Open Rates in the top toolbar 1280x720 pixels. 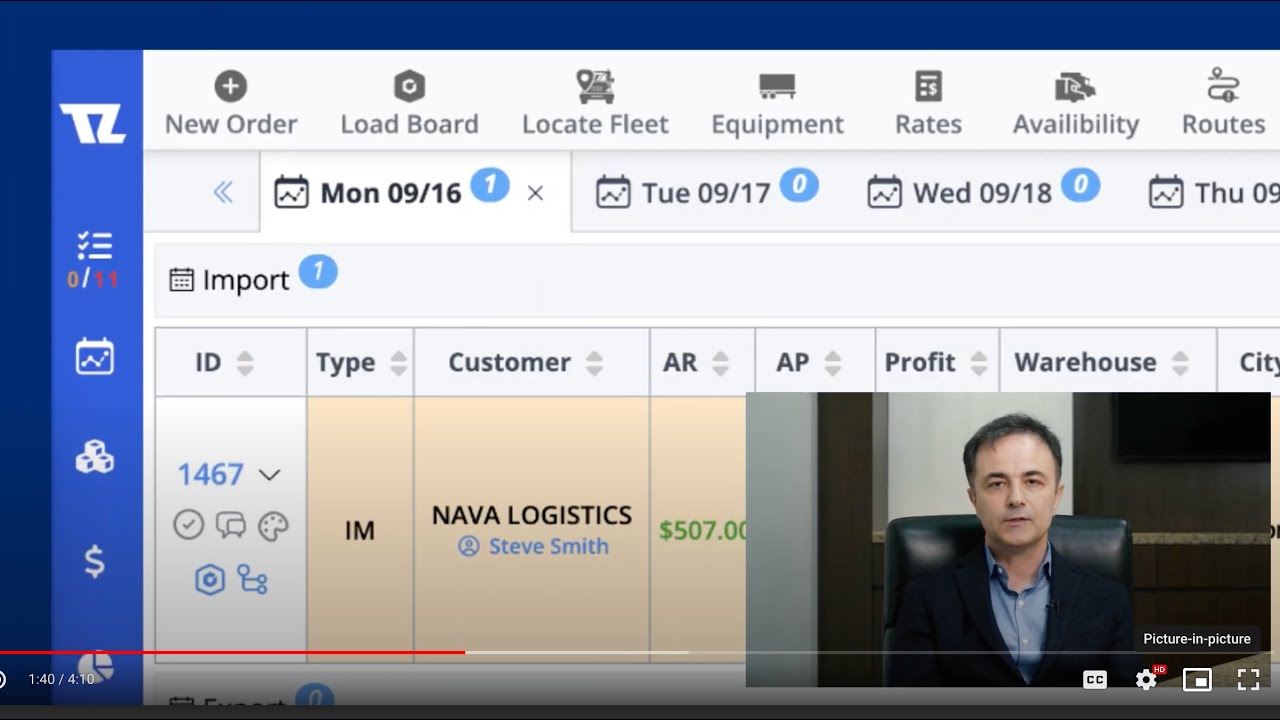point(928,104)
